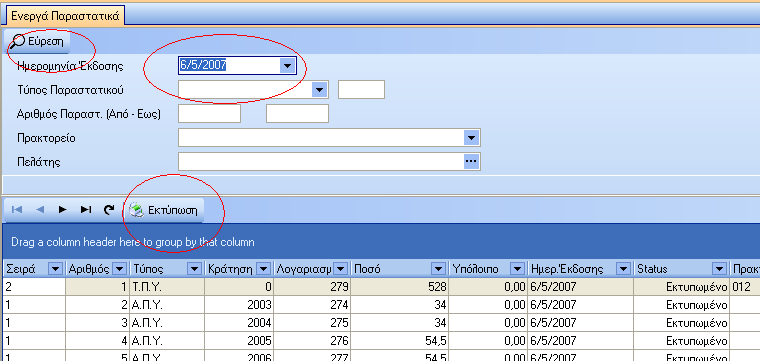
Task: Go to first record navigation icon
Action: pos(17,209)
